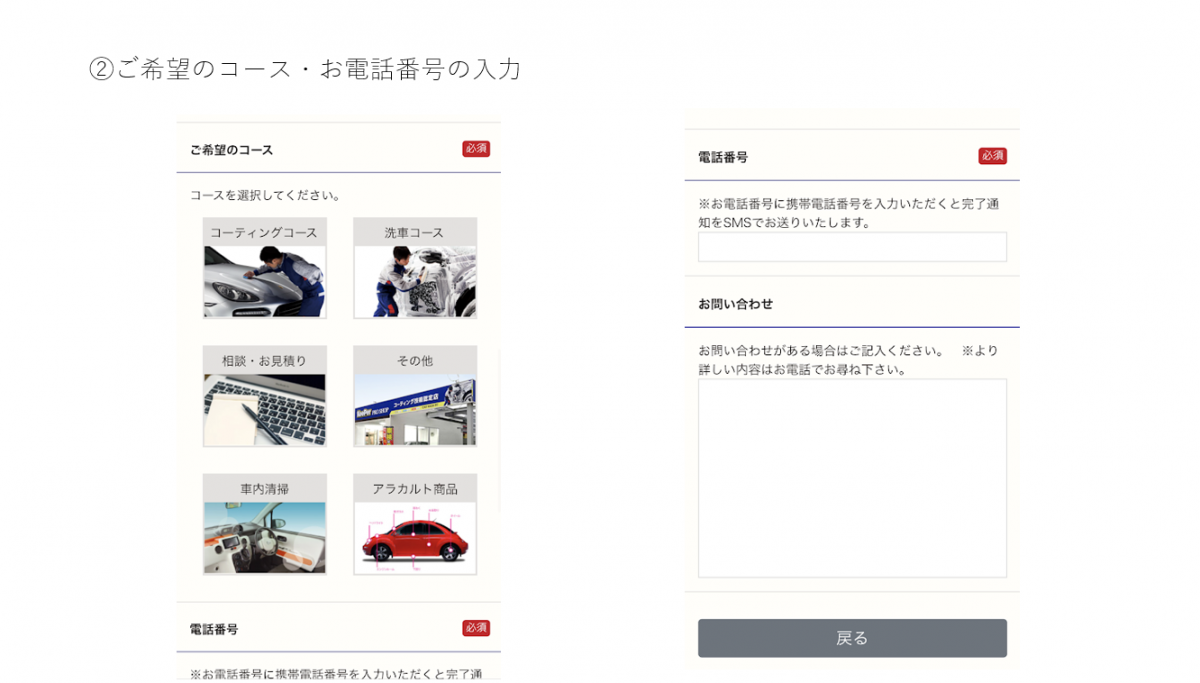Select the 相談・お見積り laptop and notepad image
This screenshot has width=1200, height=683.
click(x=264, y=410)
